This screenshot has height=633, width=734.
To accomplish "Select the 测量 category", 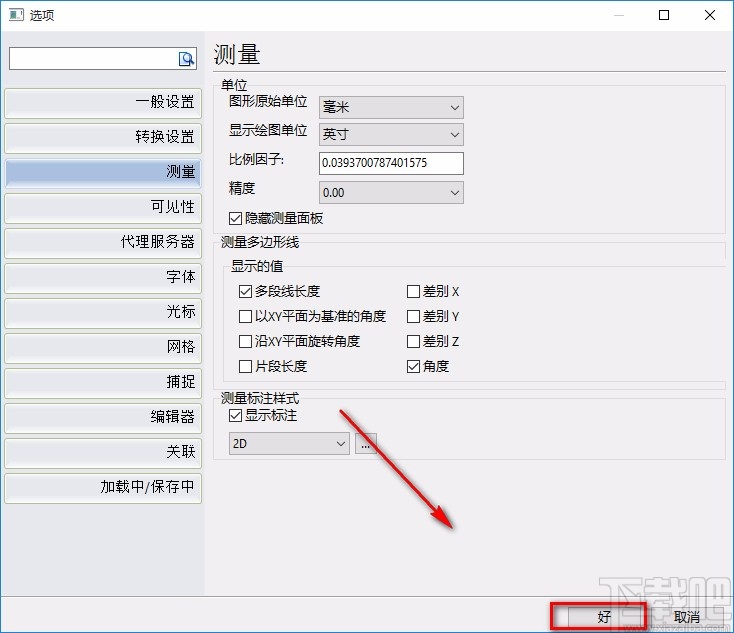I will pyautogui.click(x=103, y=173).
